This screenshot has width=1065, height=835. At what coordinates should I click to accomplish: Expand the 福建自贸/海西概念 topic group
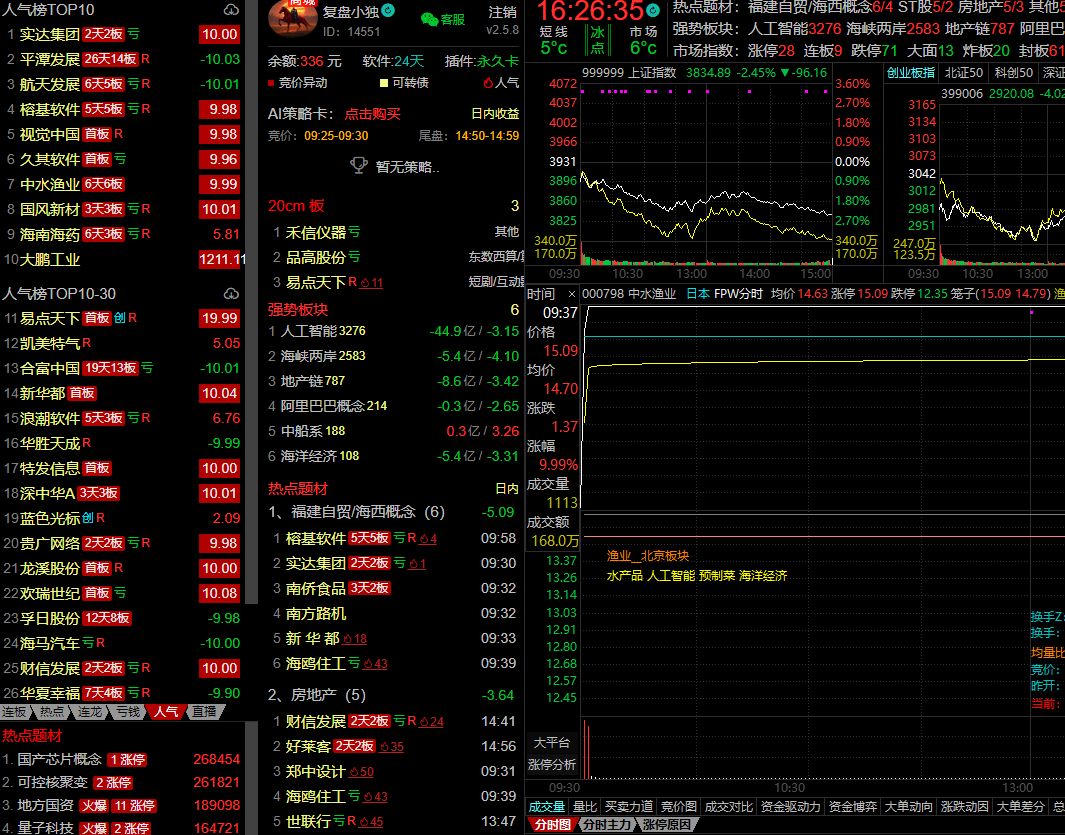coord(356,512)
